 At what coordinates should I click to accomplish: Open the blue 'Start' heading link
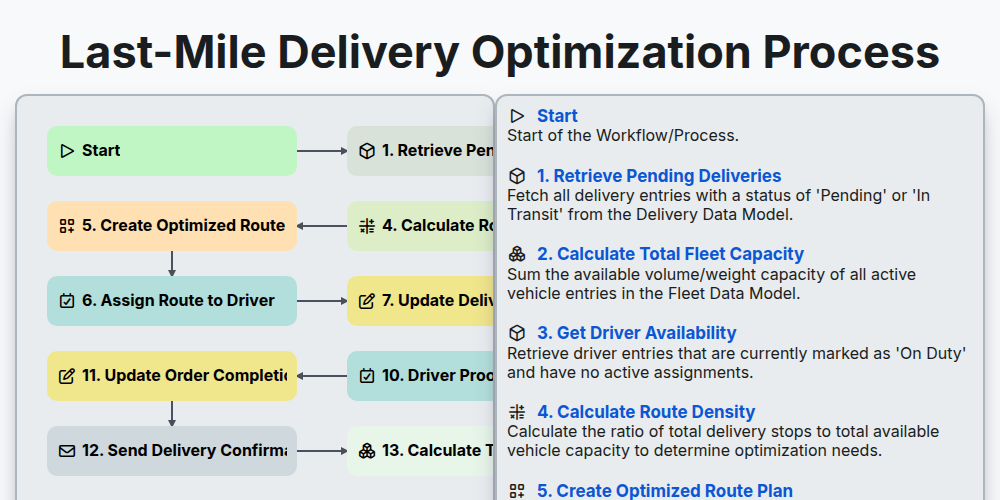557,116
